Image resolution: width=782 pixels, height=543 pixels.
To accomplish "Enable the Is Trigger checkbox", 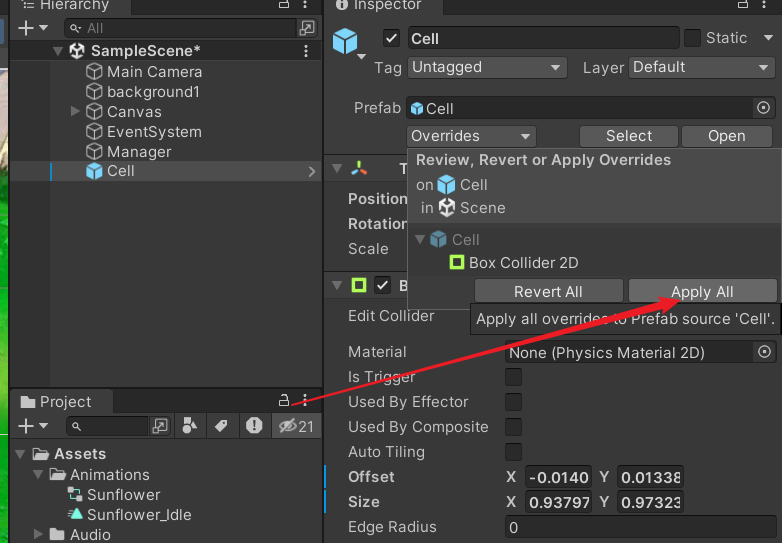I will pyautogui.click(x=513, y=377).
